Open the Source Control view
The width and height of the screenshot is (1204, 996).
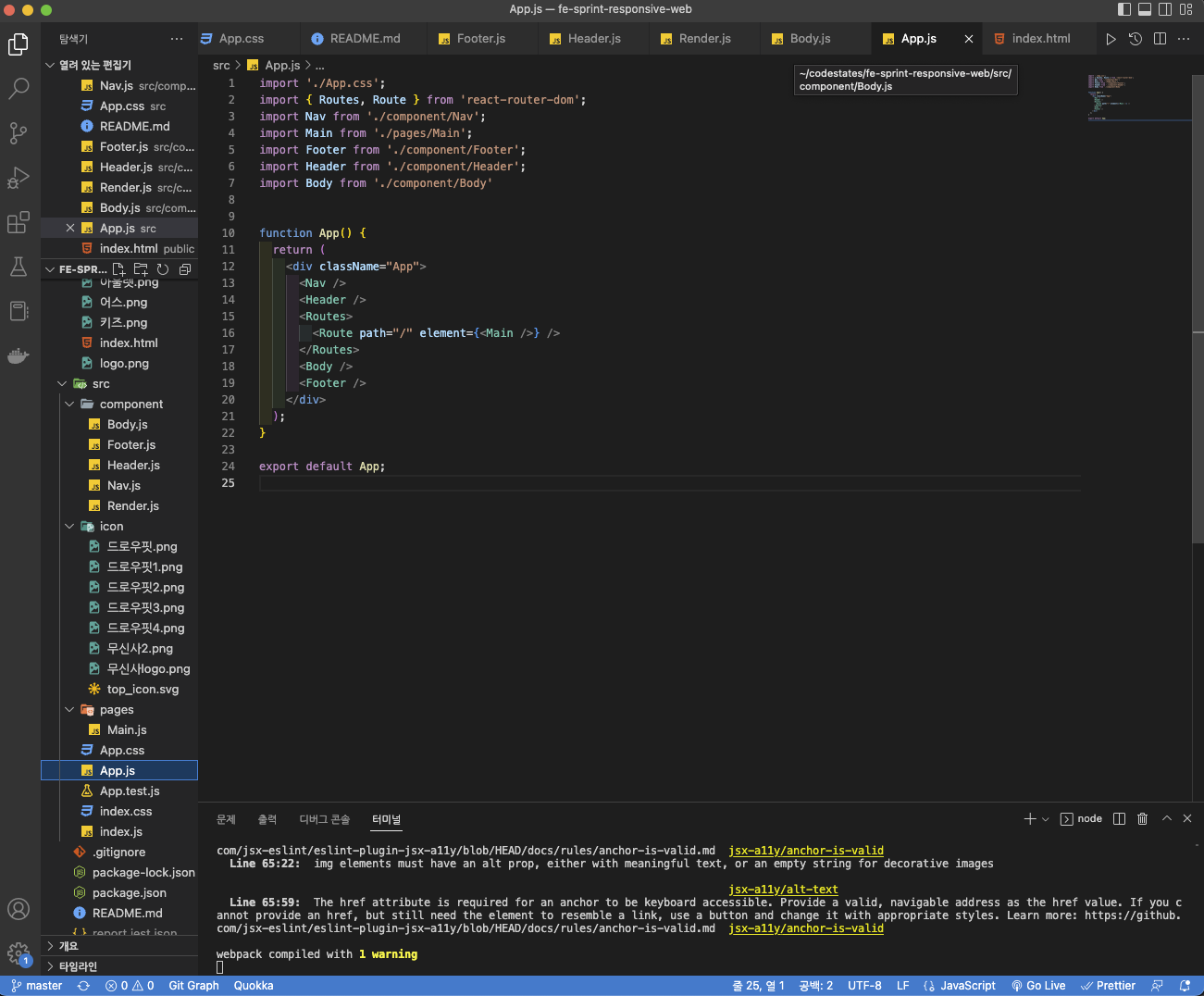pyautogui.click(x=19, y=132)
